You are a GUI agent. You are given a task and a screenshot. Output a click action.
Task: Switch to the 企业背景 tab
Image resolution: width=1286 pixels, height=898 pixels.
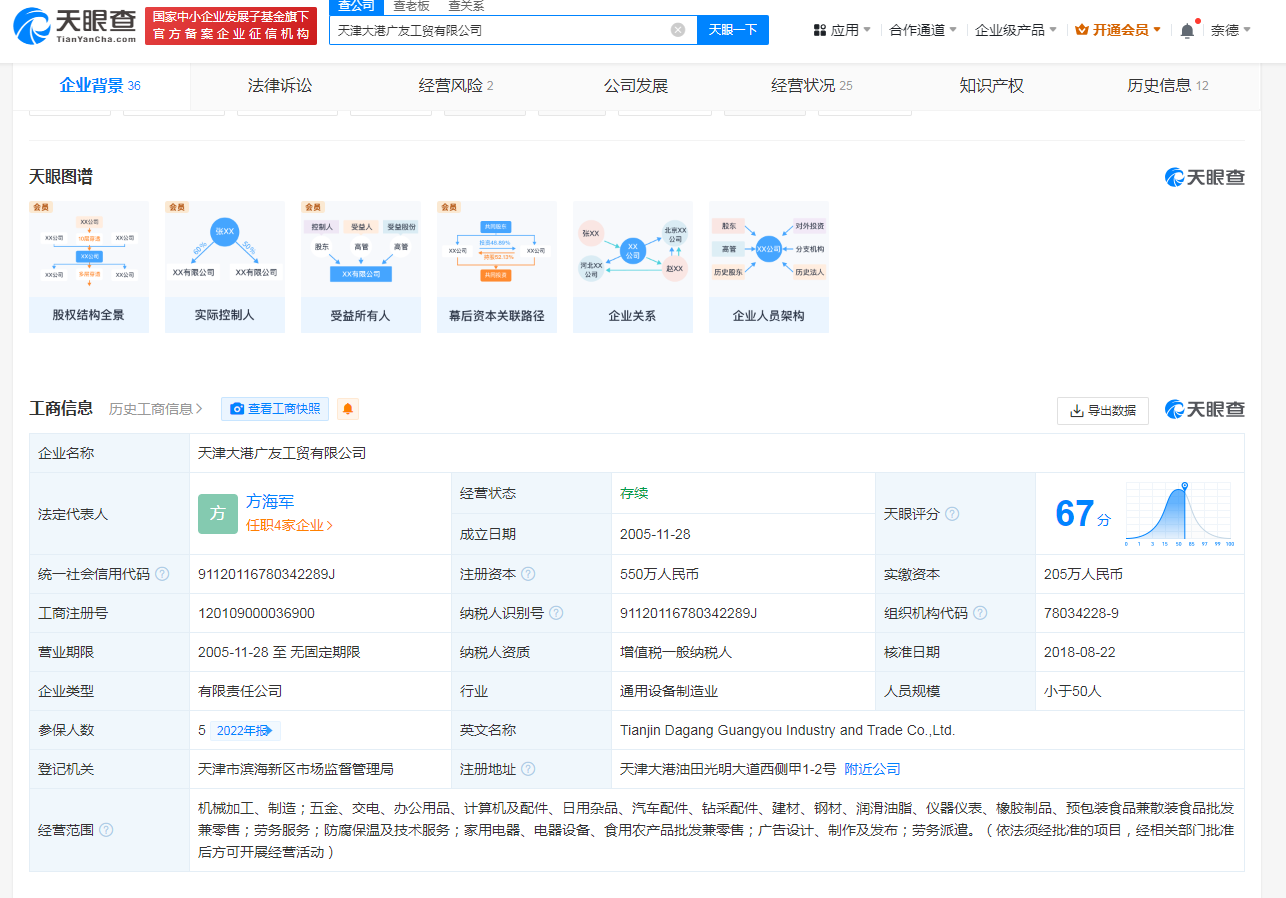point(100,86)
